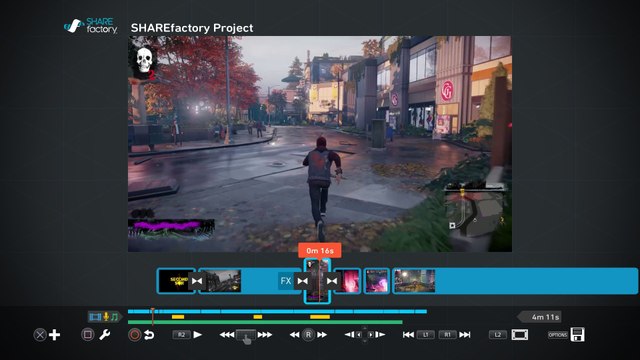Jump to next clip icon
This screenshot has width=640, height=360.
[464, 335]
